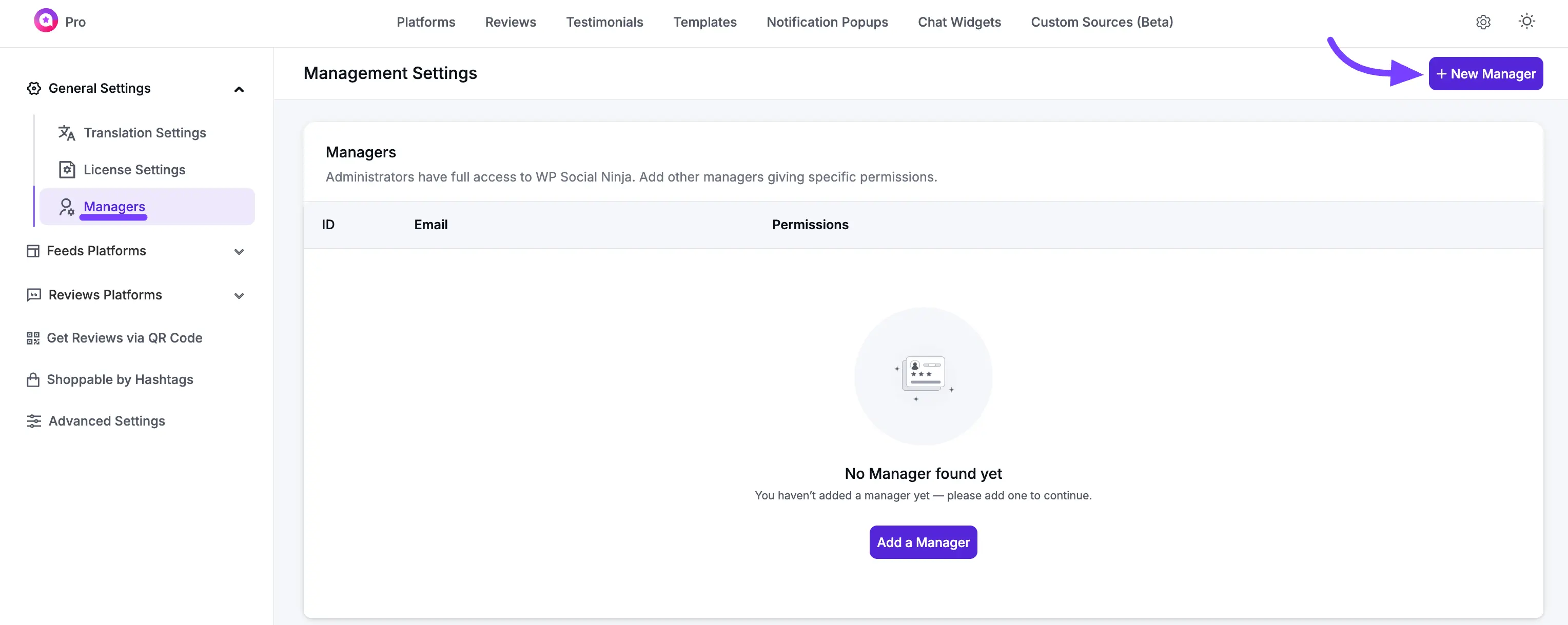This screenshot has width=1568, height=625.
Task: Select the Translation Settings language icon
Action: [66, 133]
